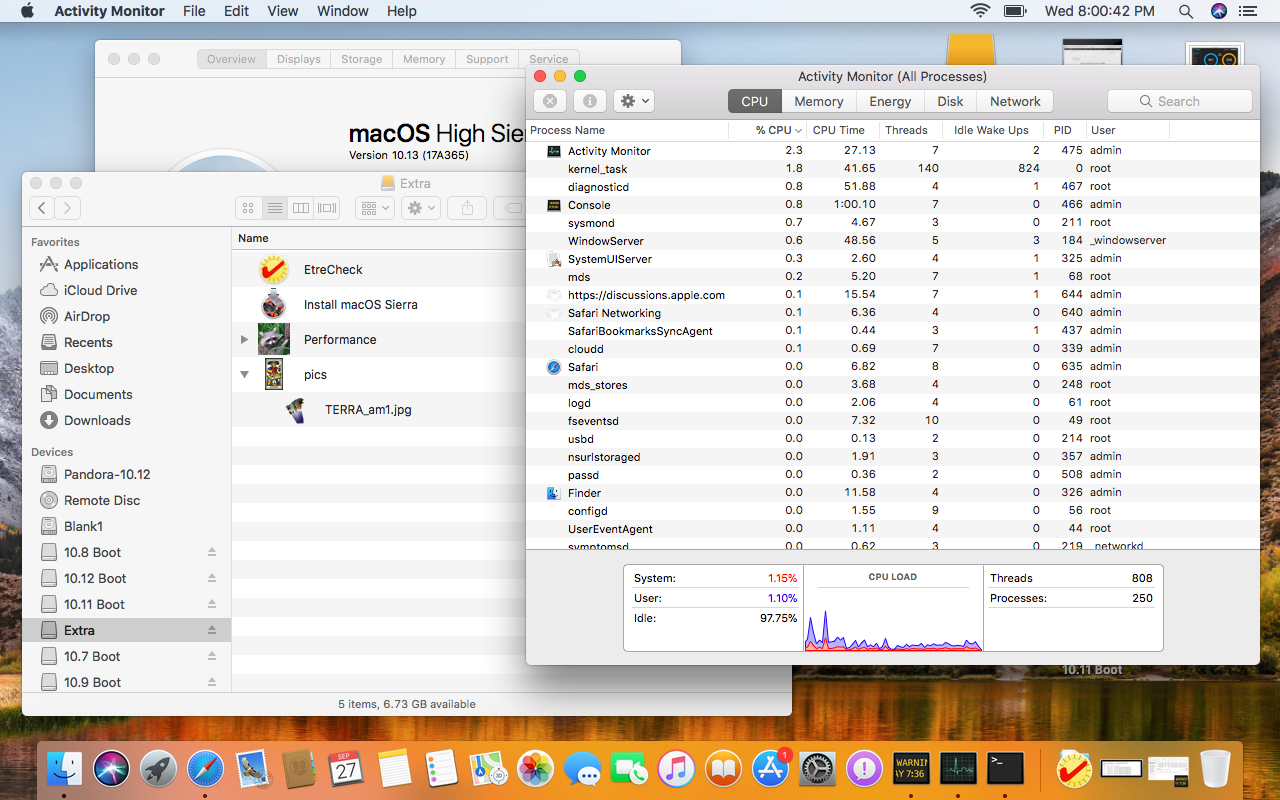This screenshot has height=800, width=1280.
Task: Open Safari from the Dock
Action: pyautogui.click(x=206, y=768)
